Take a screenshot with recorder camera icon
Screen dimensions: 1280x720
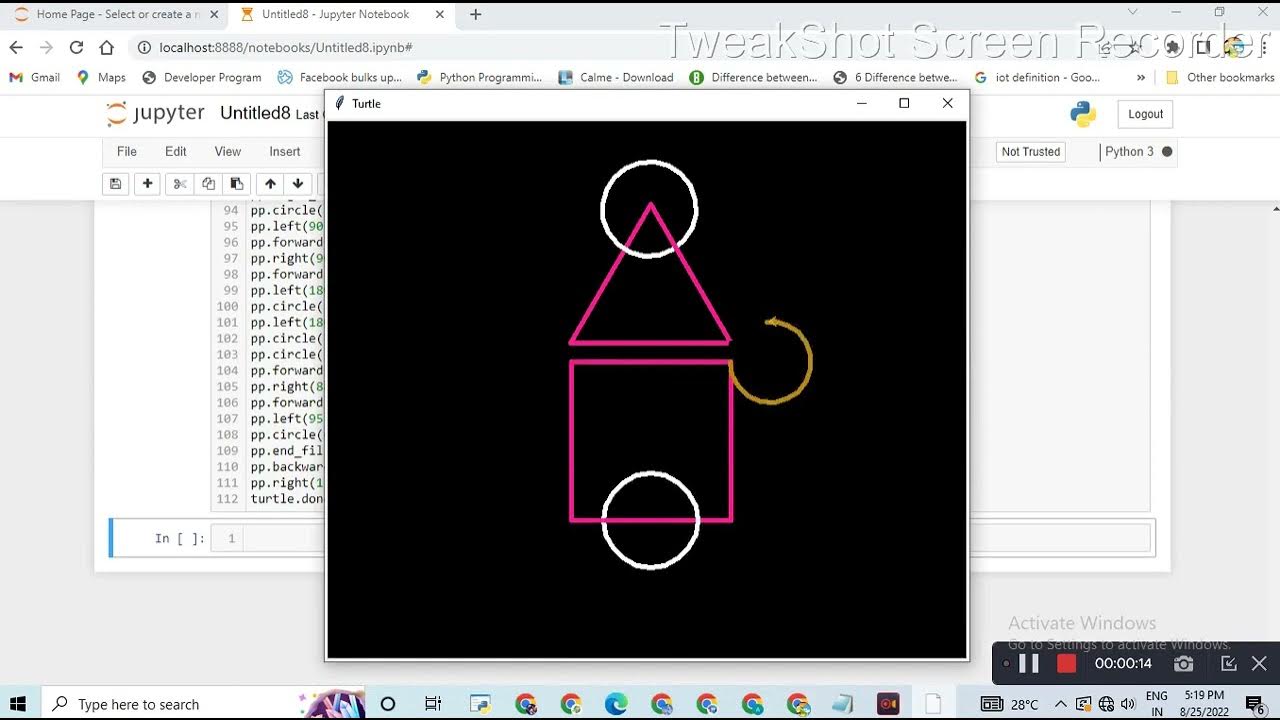pos(1184,663)
